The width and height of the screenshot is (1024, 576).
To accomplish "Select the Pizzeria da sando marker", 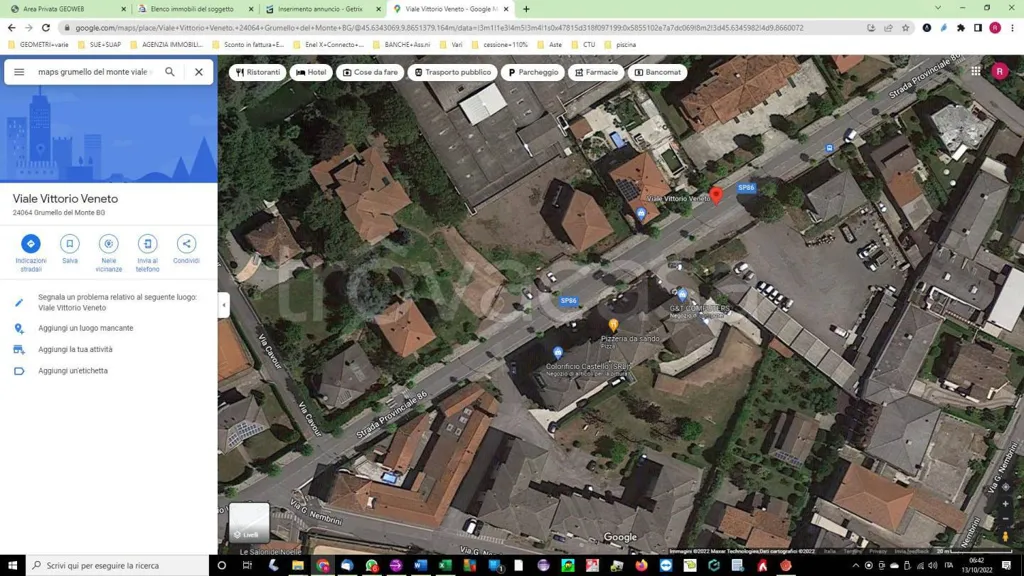I will 613,325.
